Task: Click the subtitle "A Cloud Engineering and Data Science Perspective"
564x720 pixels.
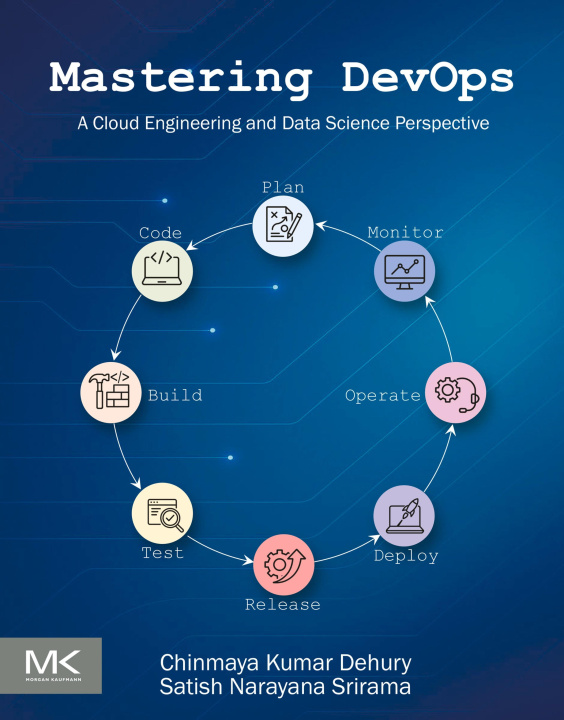Action: click(x=283, y=123)
